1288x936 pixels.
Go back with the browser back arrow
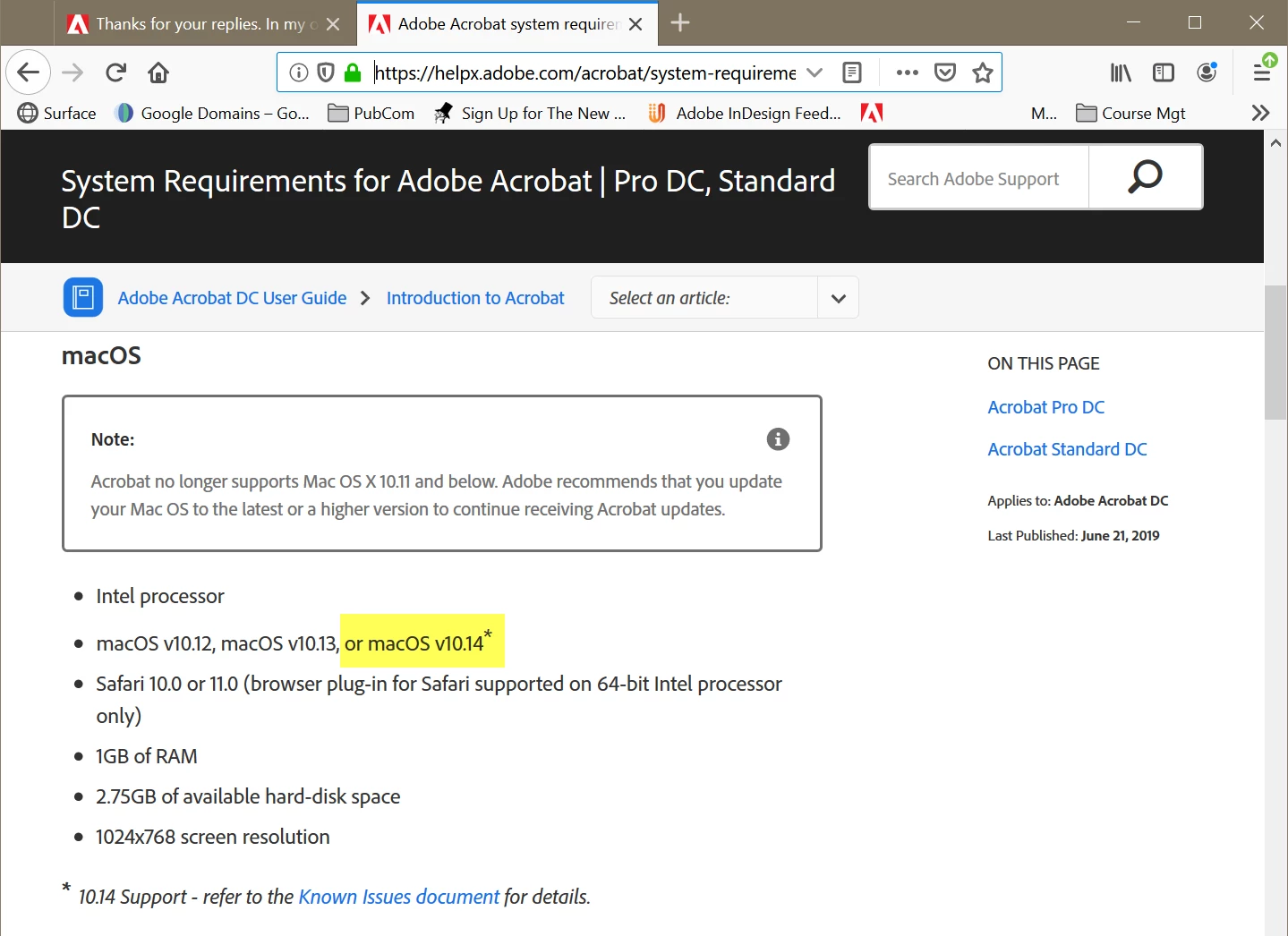[28, 72]
